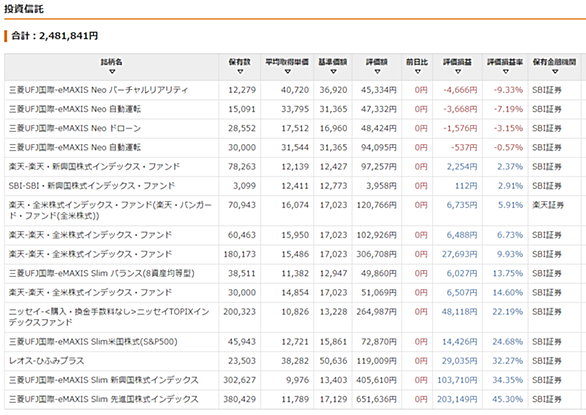Click 評価額 value 120,766円
Viewport: 586px width, 415px height.
[x=376, y=205]
